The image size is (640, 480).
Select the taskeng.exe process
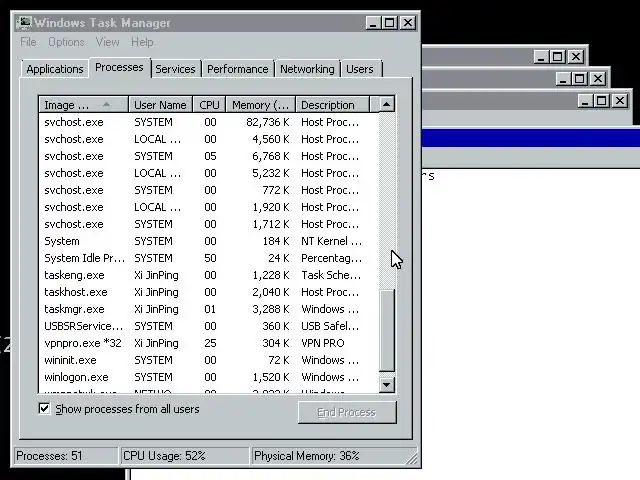[x=208, y=275]
